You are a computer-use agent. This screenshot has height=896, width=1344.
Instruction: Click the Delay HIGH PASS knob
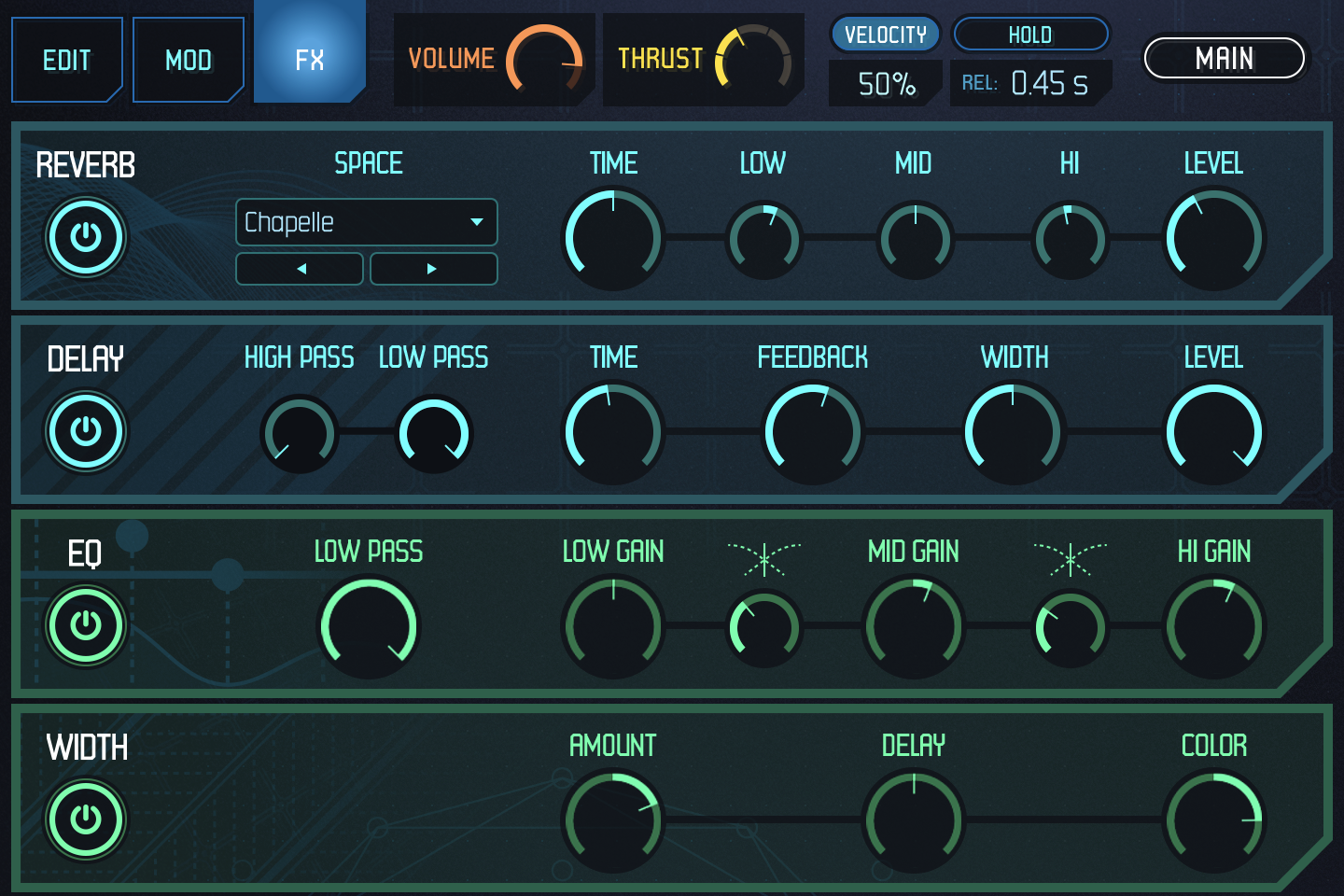point(300,434)
